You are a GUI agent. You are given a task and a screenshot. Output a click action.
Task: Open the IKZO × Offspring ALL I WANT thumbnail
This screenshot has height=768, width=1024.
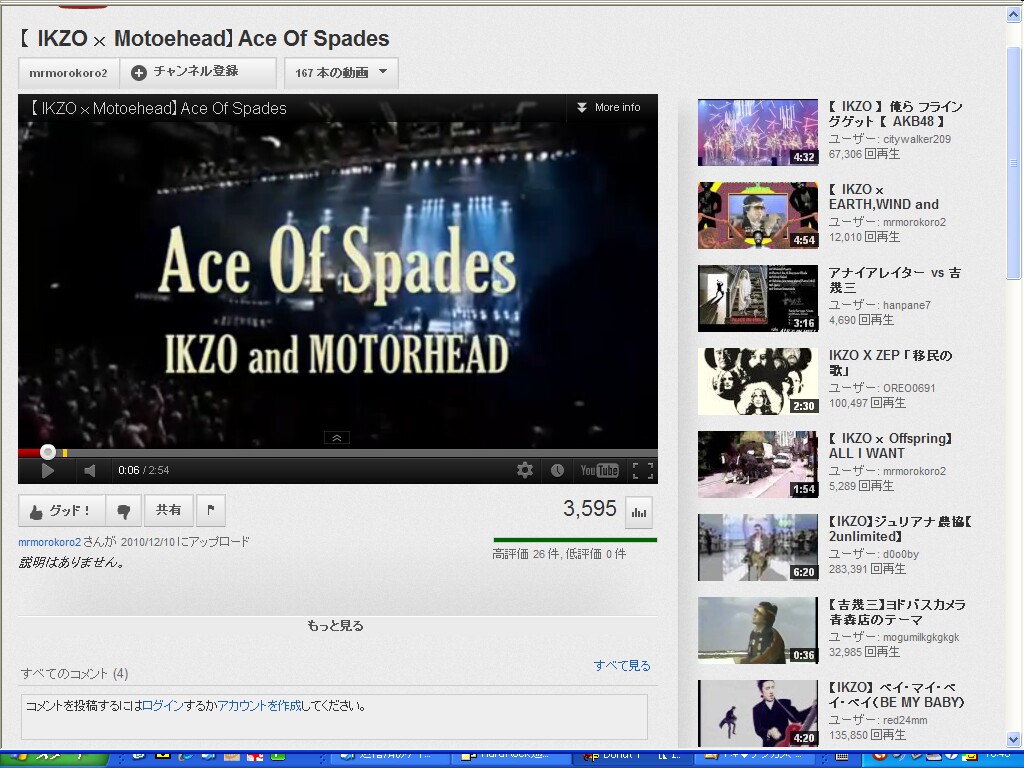tap(758, 464)
